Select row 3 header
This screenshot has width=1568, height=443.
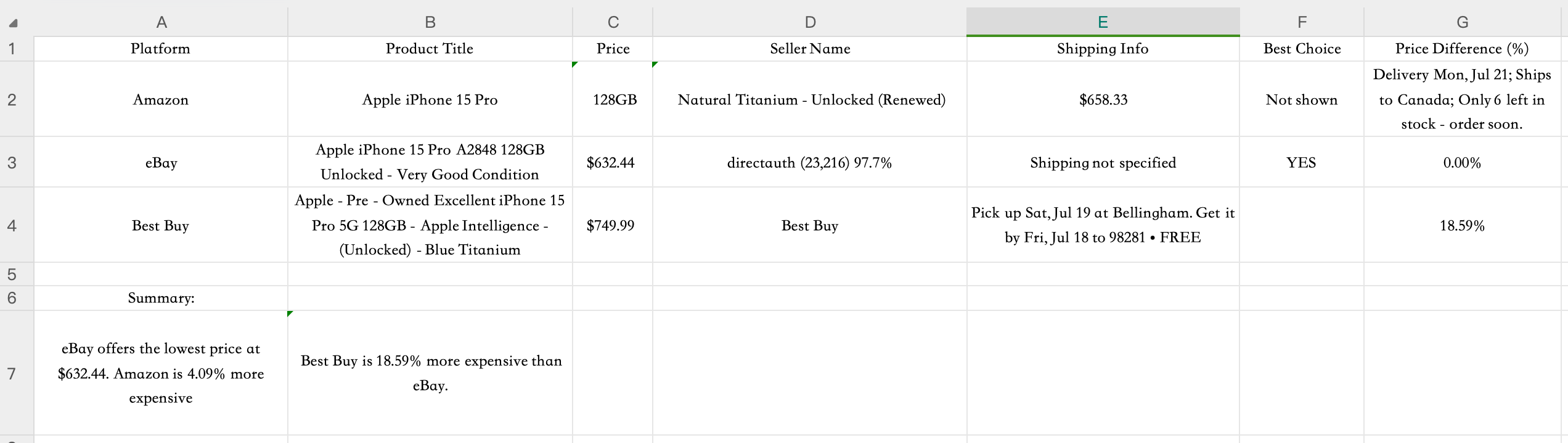click(x=12, y=162)
